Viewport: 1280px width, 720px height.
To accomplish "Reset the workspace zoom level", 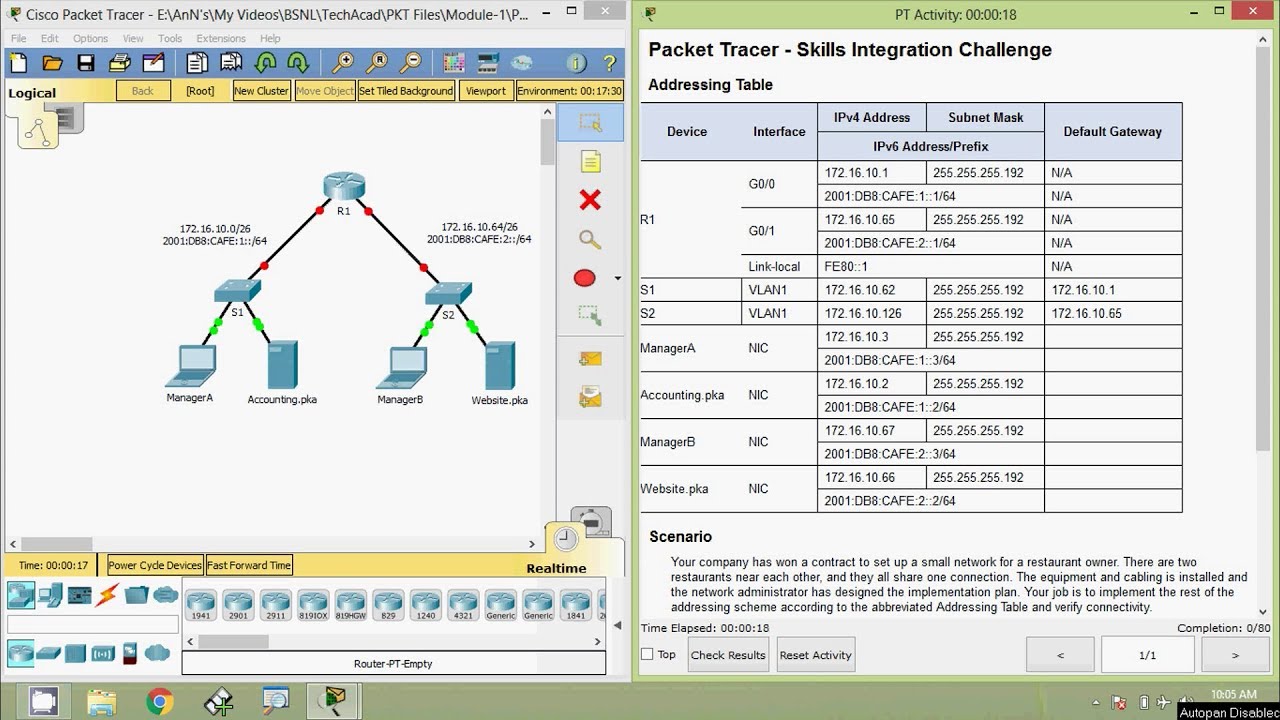I will (x=377, y=63).
